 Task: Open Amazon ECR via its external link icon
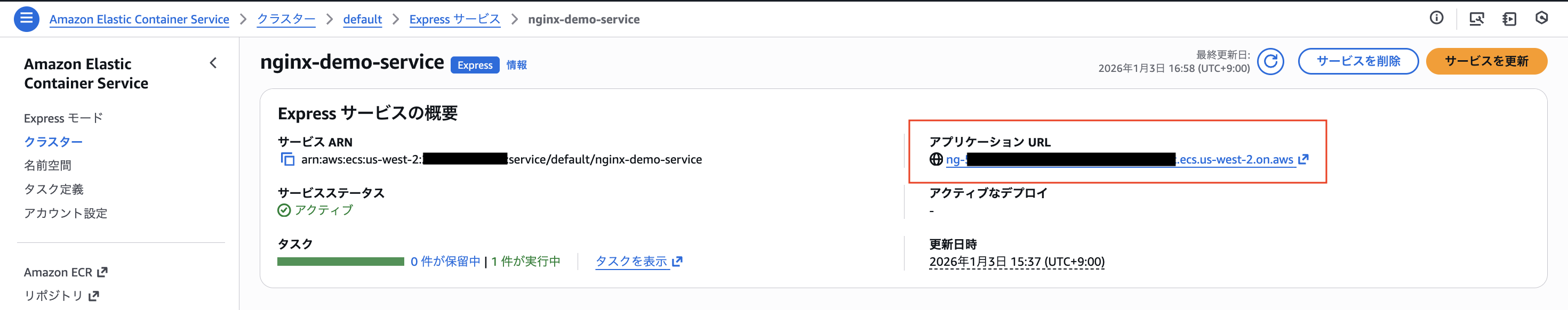pyautogui.click(x=102, y=272)
